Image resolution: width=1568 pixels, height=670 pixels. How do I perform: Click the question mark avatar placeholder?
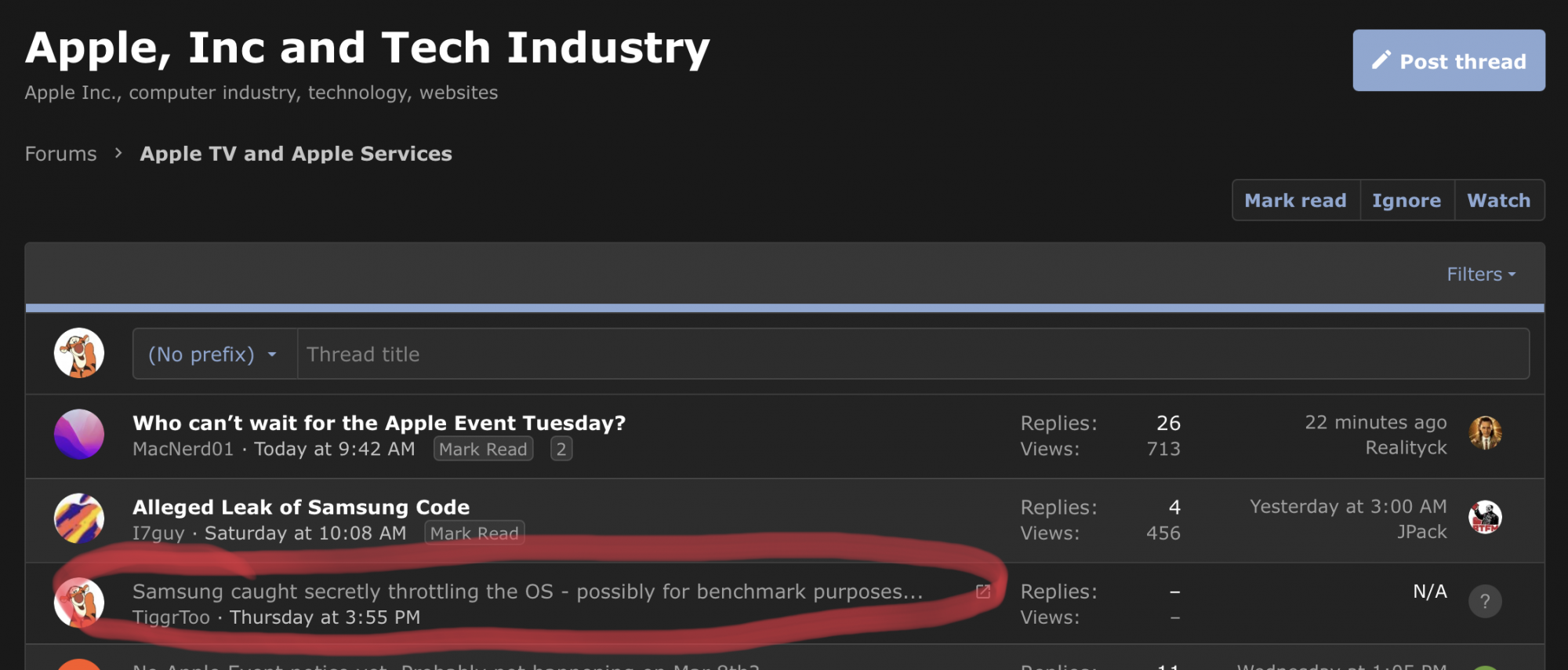coord(1484,602)
